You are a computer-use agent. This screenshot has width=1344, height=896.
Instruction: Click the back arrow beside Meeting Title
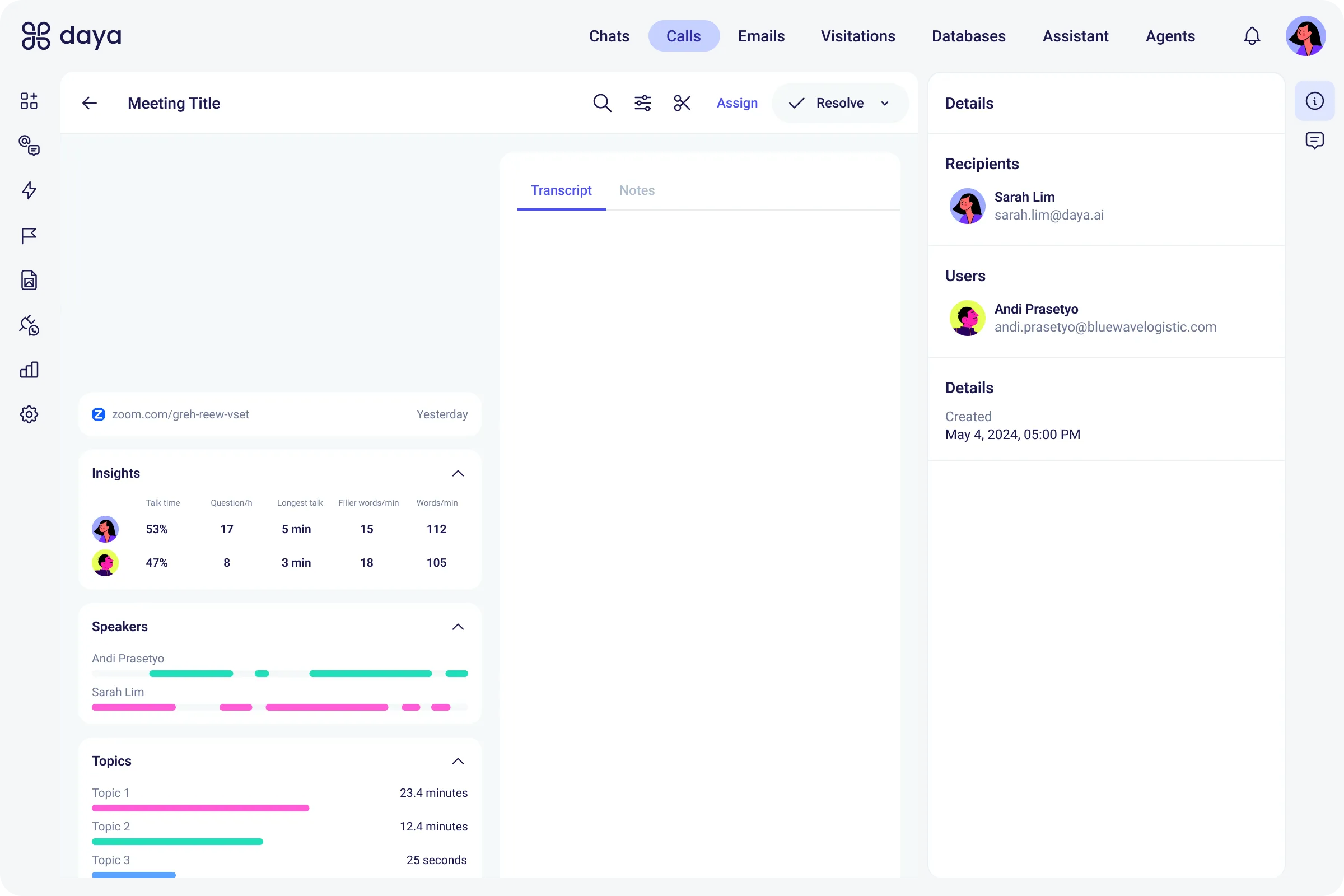(x=90, y=103)
